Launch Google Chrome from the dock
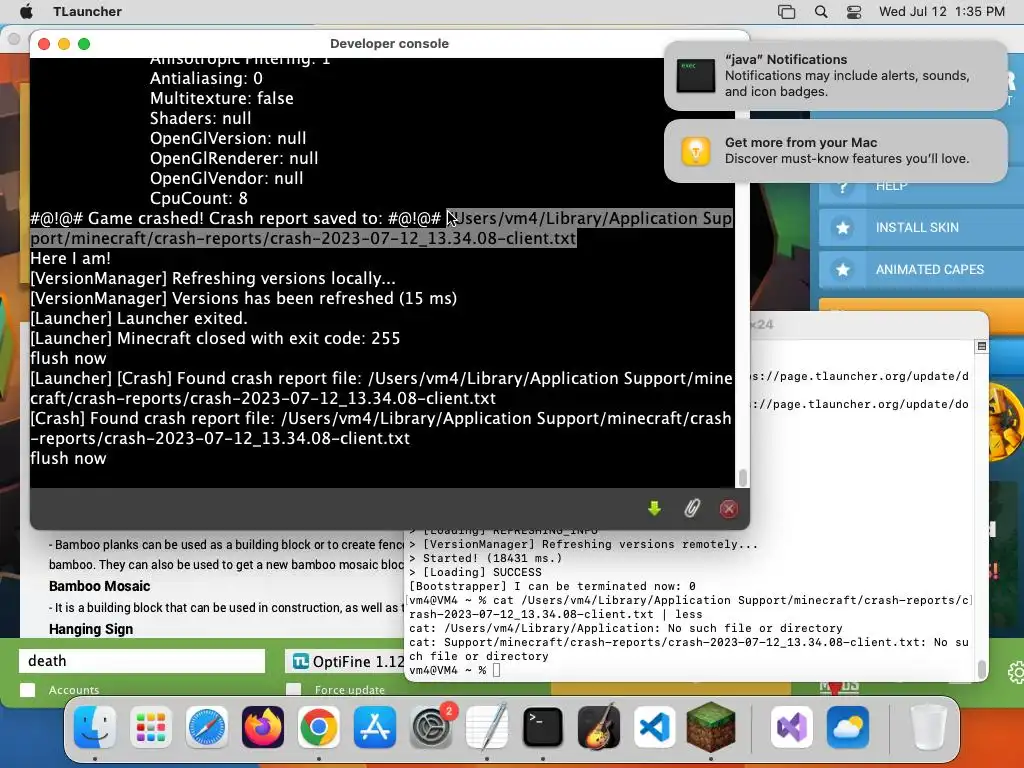This screenshot has width=1024, height=768. click(x=319, y=726)
